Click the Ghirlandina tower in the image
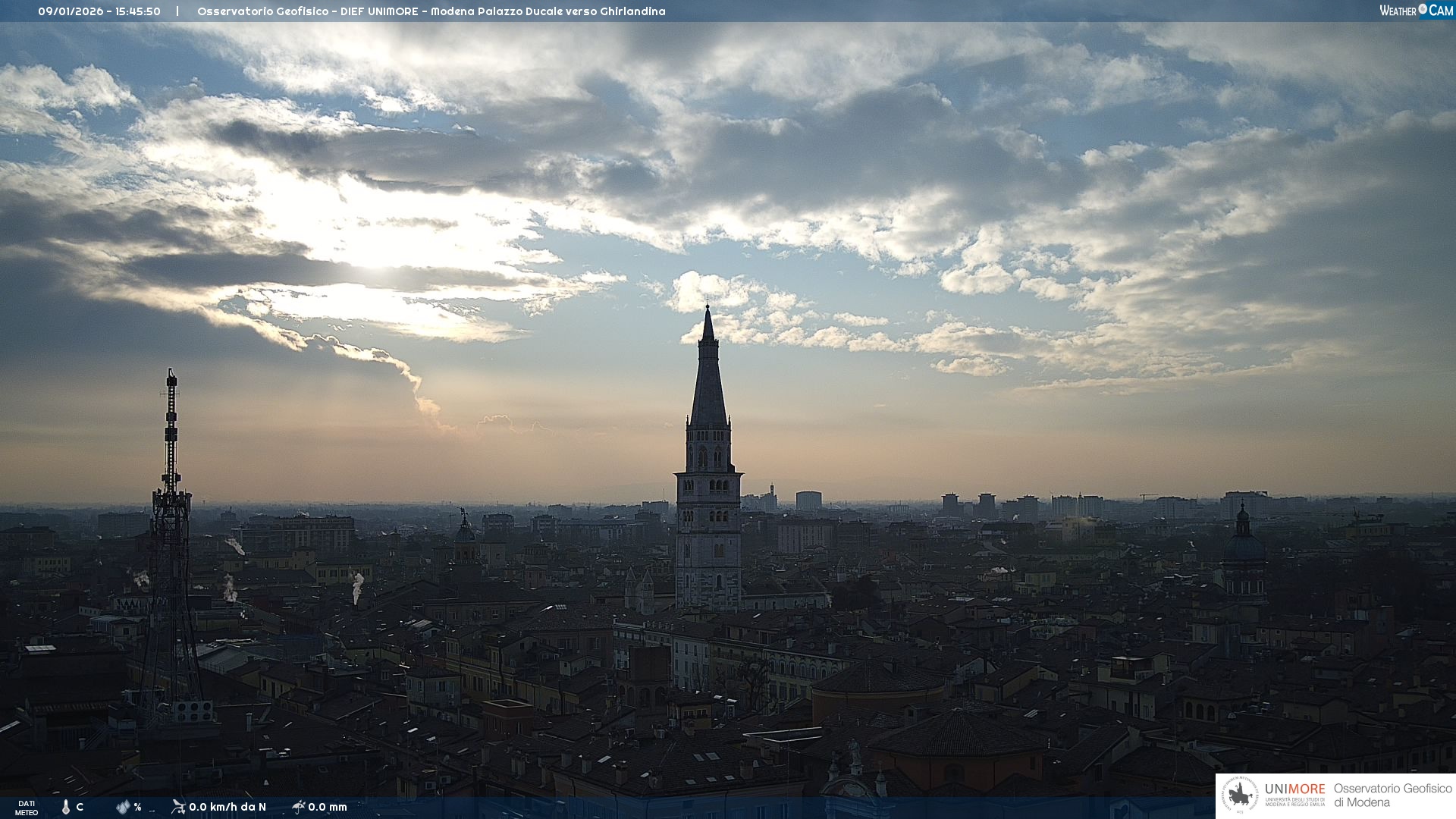 pyautogui.click(x=708, y=470)
